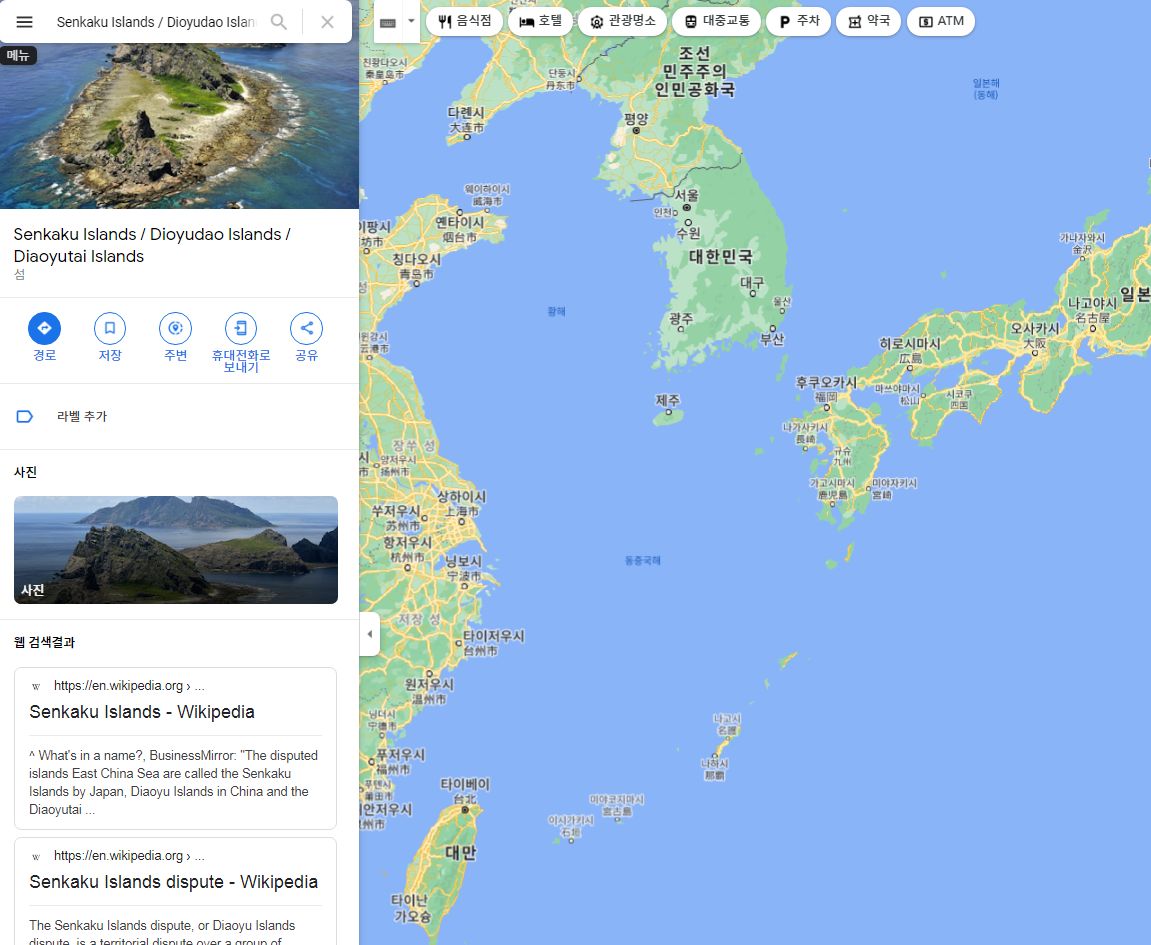The image size is (1151, 945).
Task: Open the header island photo
Action: pos(179,126)
